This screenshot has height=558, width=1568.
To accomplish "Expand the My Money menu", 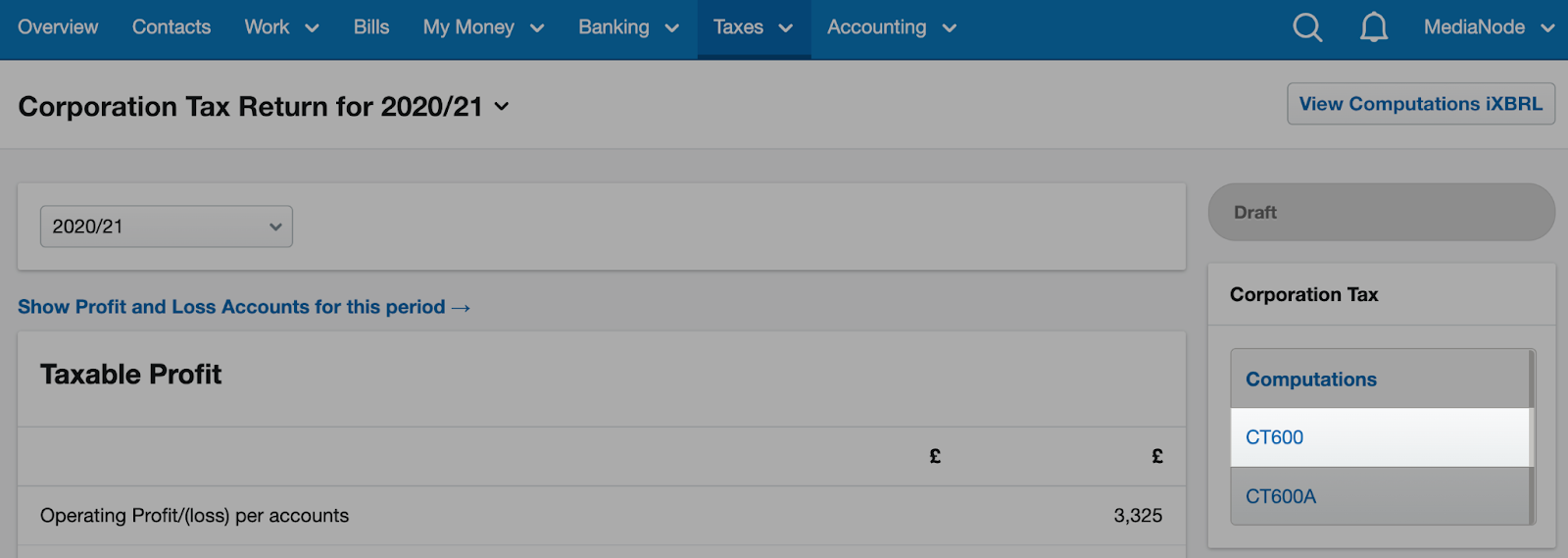I will tap(483, 27).
